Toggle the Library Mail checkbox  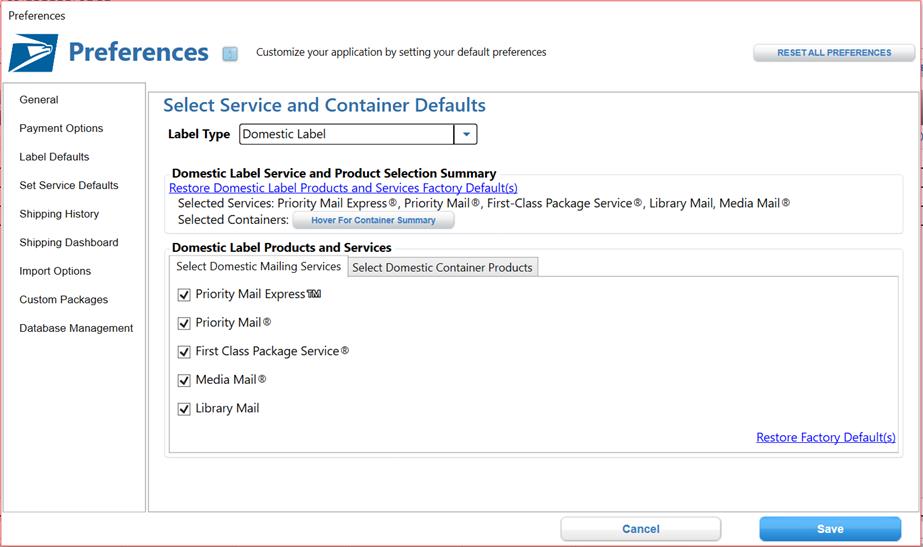tap(184, 409)
